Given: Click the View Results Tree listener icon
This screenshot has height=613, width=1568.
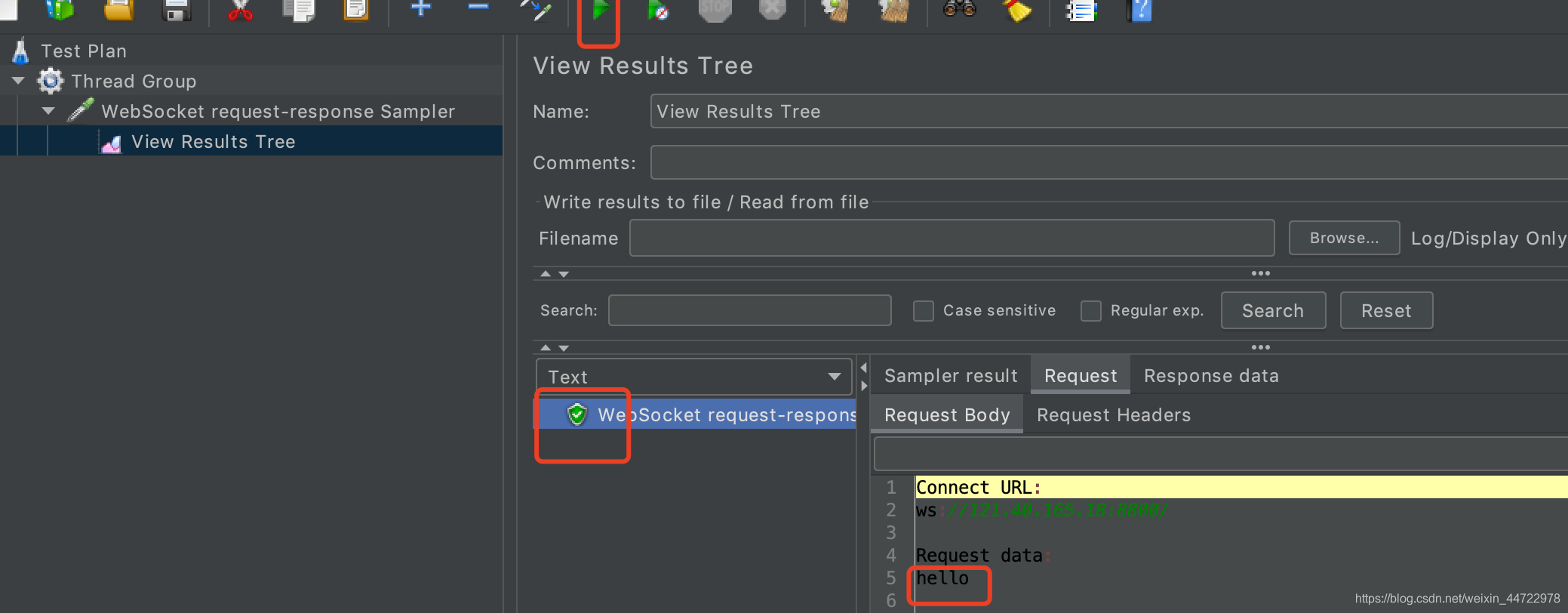Looking at the screenshot, I should [111, 143].
